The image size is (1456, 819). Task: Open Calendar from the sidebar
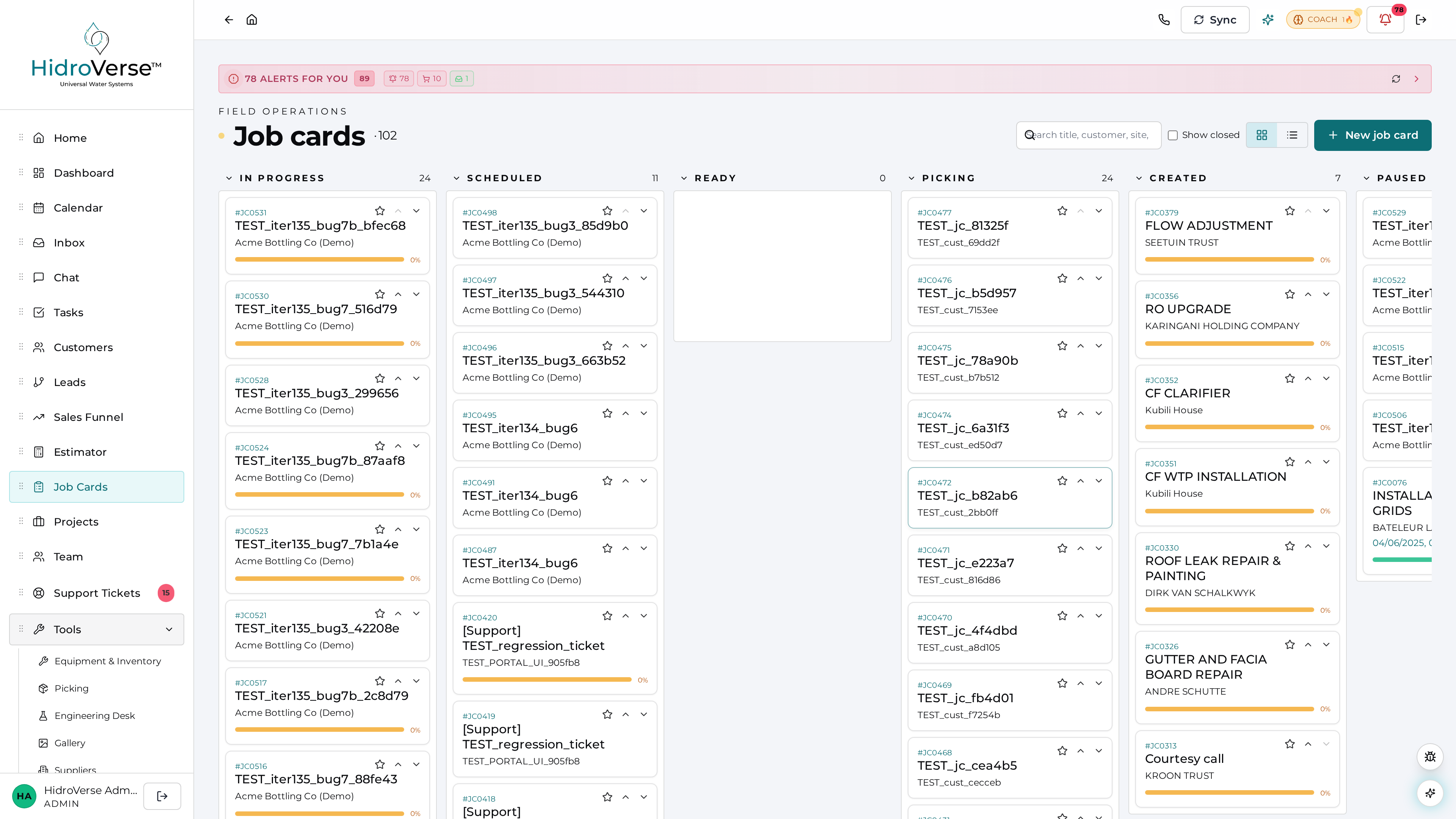(97, 208)
